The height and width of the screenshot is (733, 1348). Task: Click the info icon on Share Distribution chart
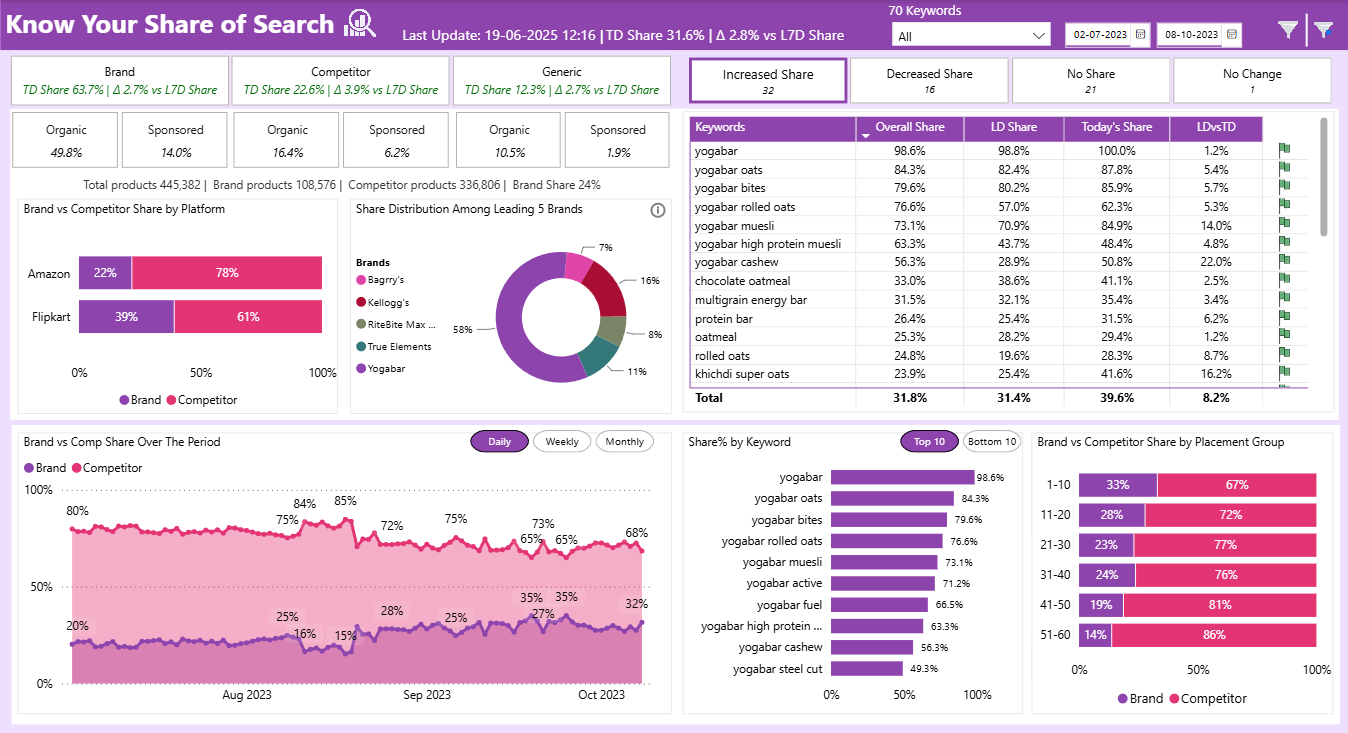pos(657,210)
